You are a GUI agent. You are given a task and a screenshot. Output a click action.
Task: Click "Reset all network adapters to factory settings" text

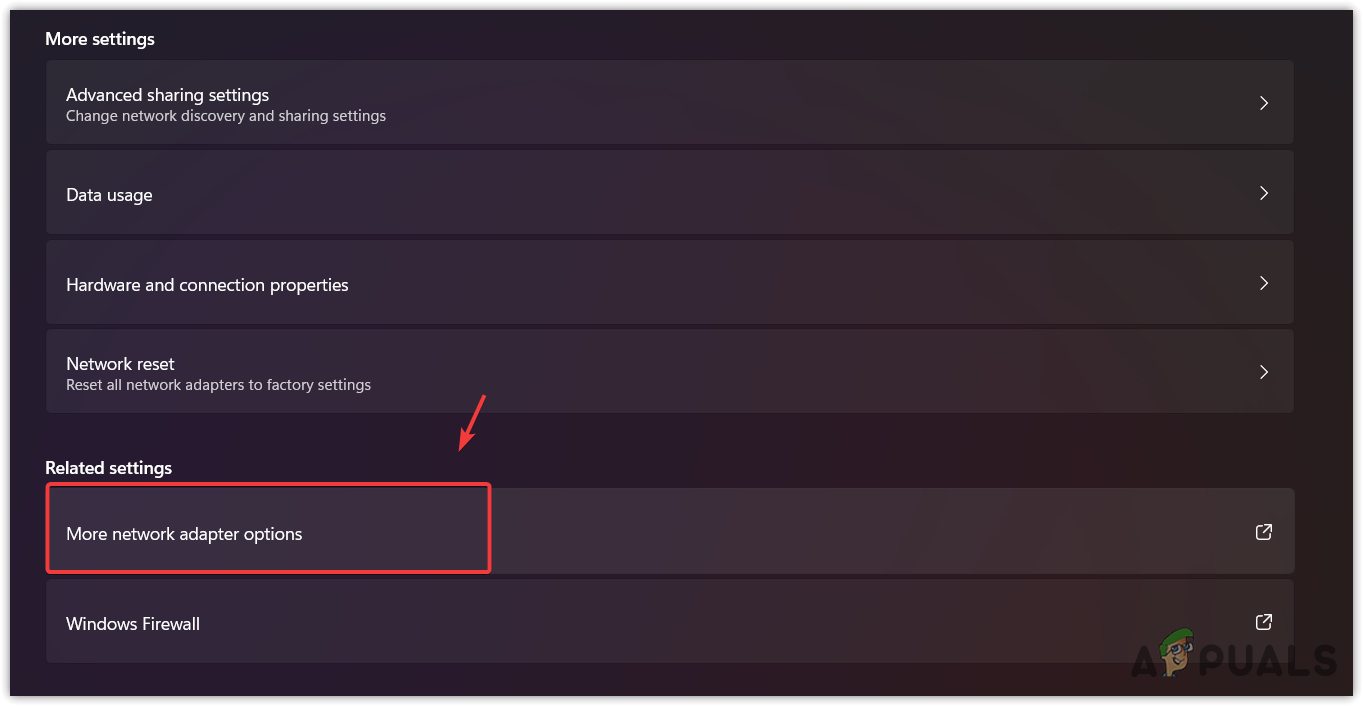coord(218,385)
